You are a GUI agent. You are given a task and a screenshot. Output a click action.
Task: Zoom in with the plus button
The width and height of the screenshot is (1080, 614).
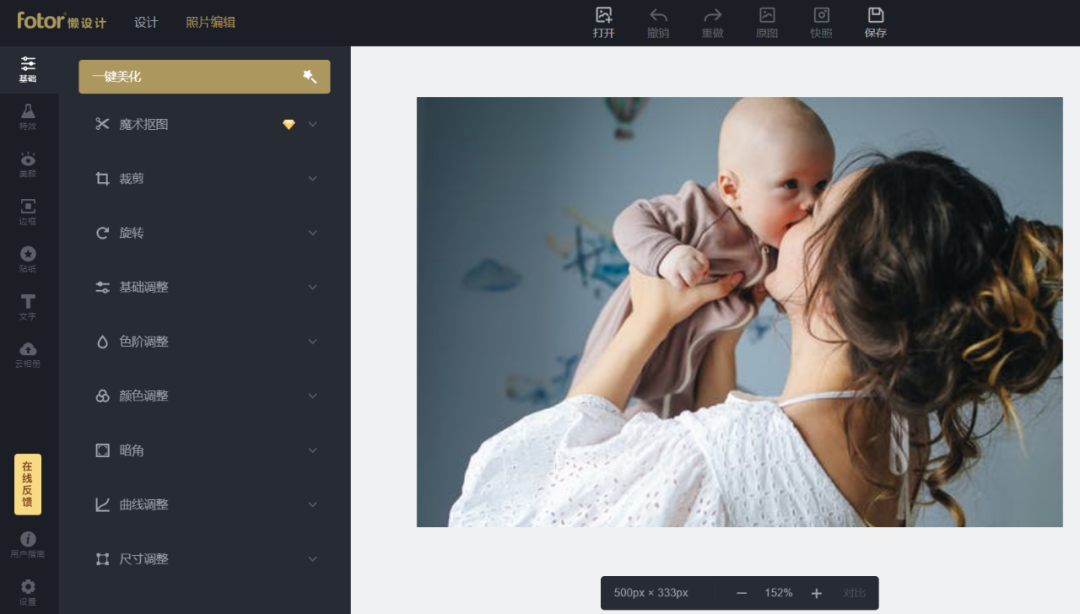(816, 593)
